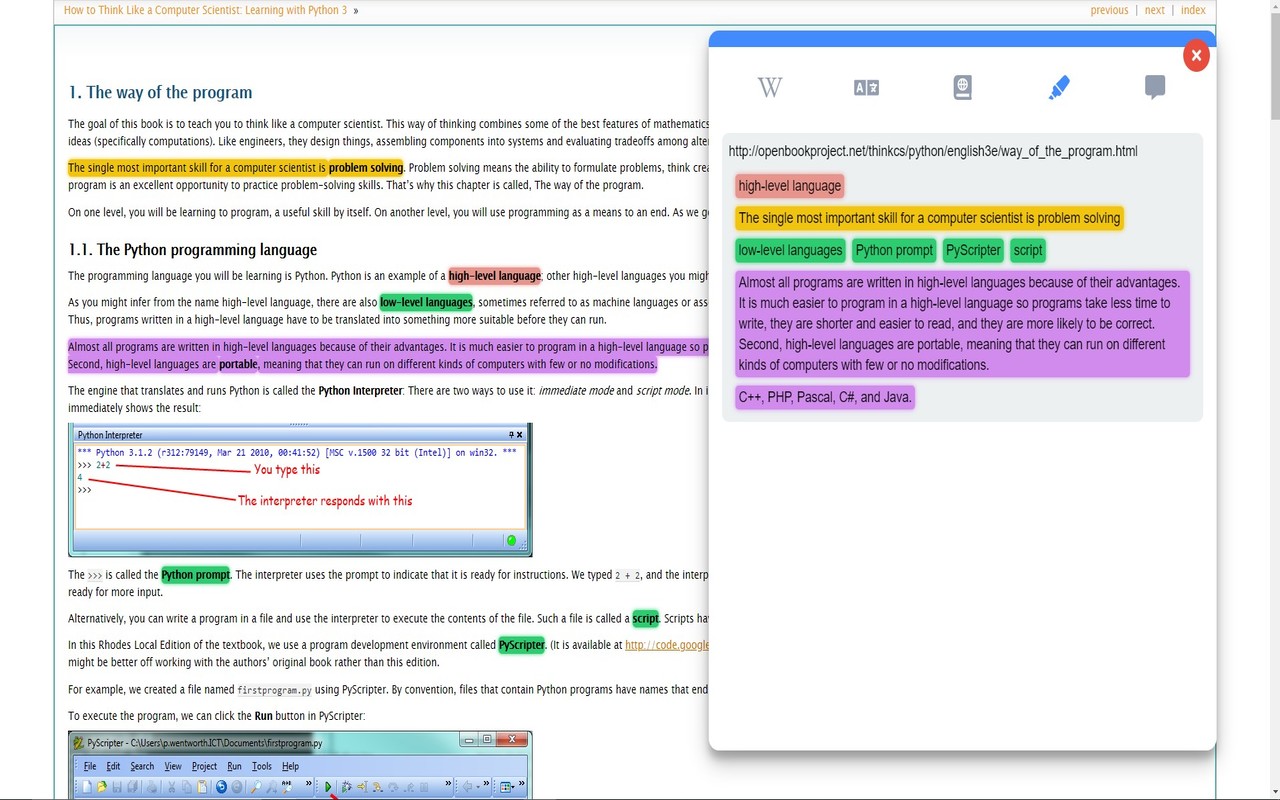Click the green 'Python prompt' chip in panel

(894, 250)
